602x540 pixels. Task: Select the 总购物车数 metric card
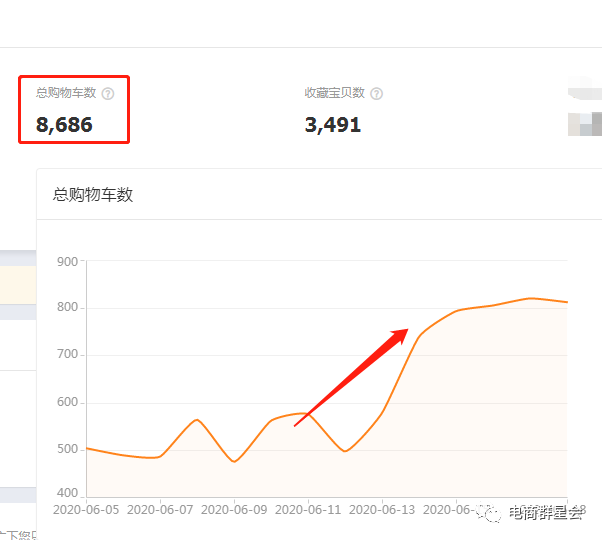coord(74,109)
